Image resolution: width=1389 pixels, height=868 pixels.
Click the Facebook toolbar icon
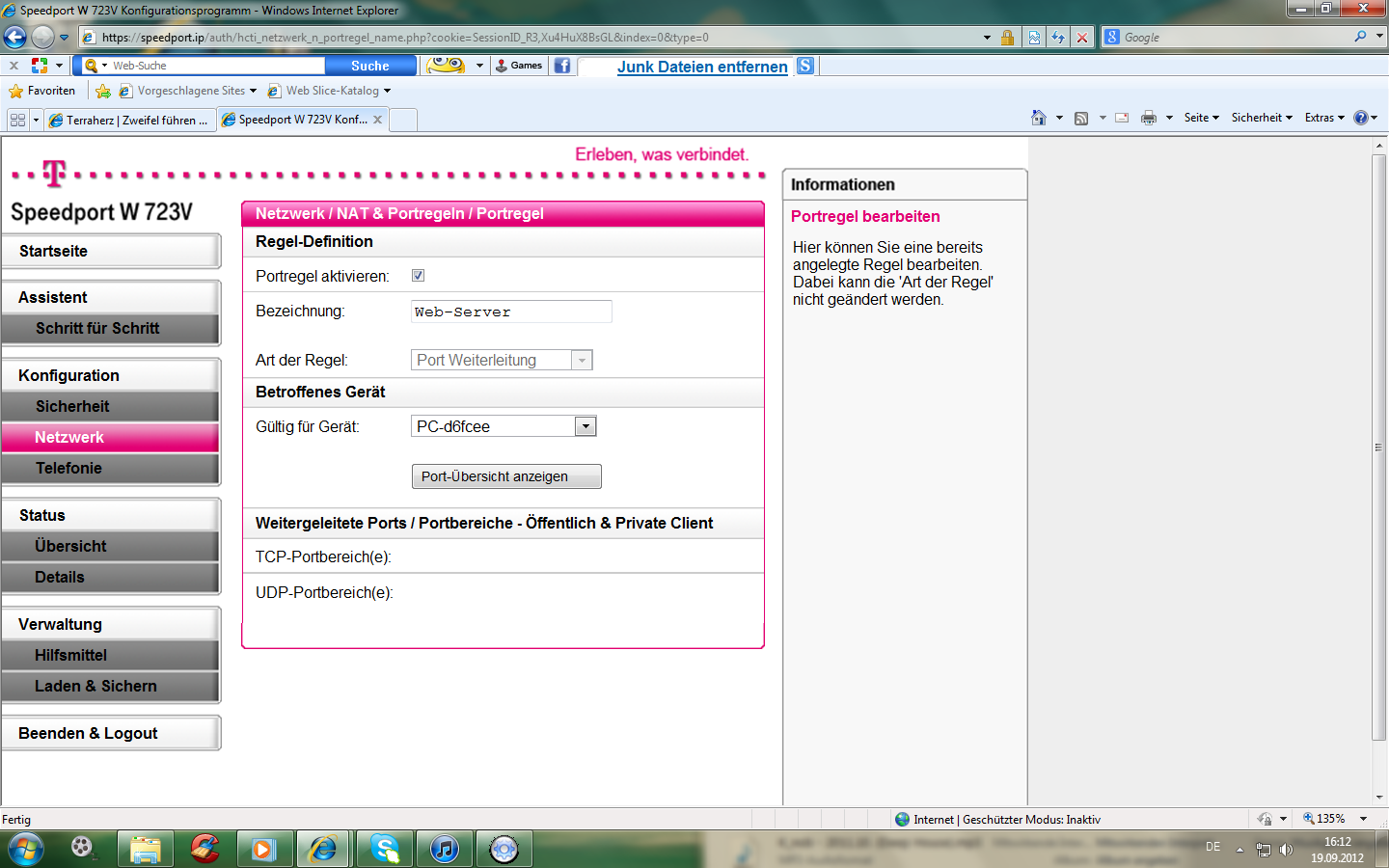pos(562,66)
